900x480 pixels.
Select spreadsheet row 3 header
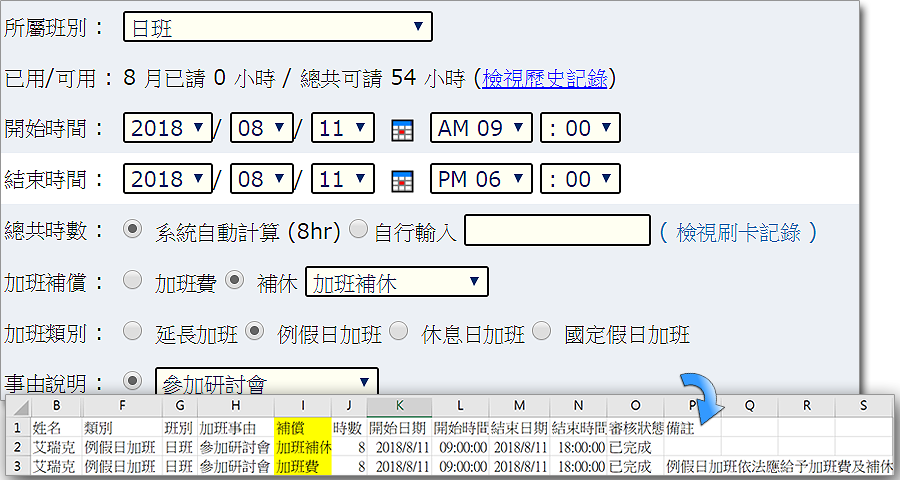click(x=18, y=466)
